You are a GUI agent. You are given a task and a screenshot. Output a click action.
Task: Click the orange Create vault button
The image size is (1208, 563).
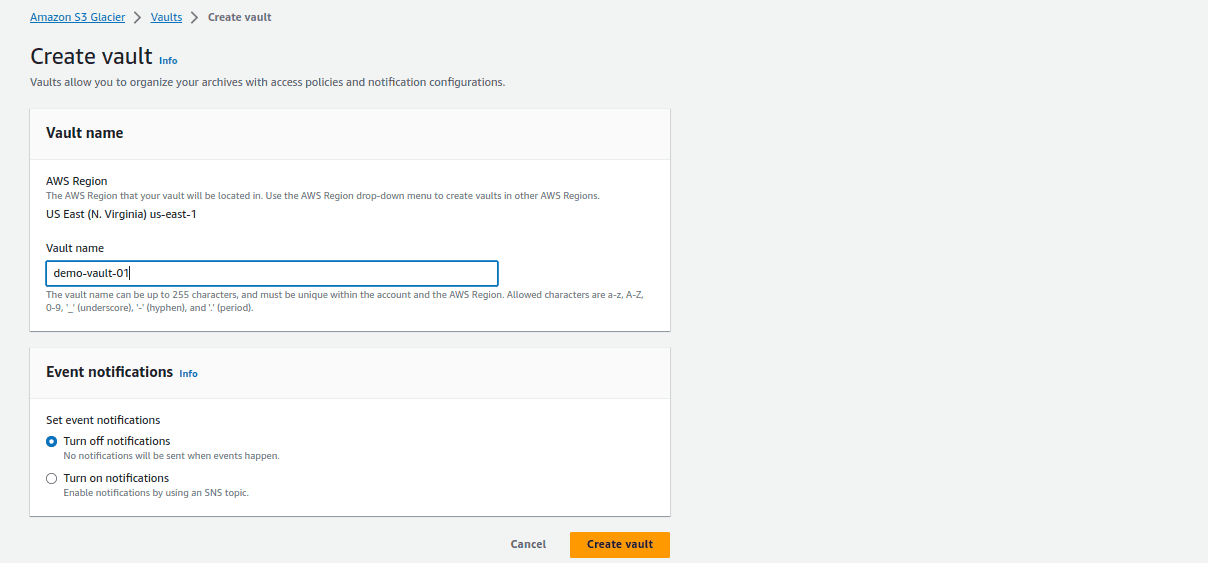click(620, 544)
